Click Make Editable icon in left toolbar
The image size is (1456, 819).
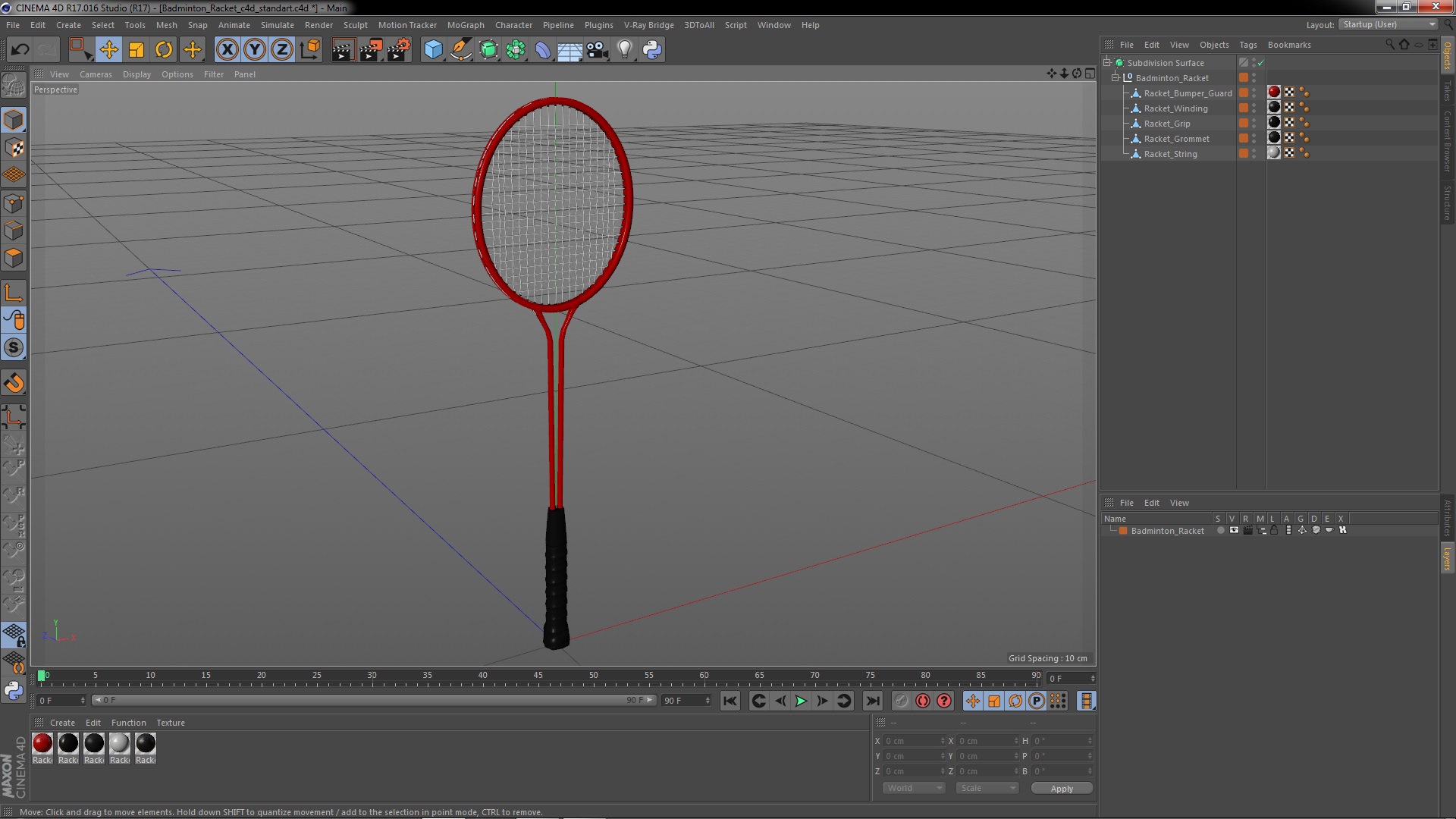14,84
